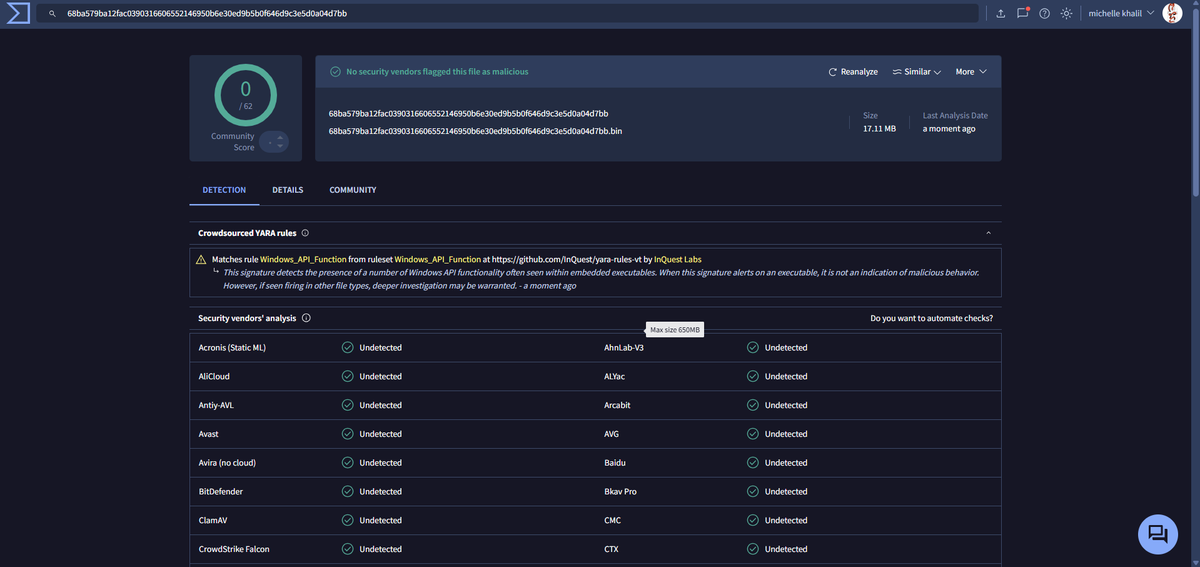Click Undetected check icon for ClamAV
Image resolution: width=1200 pixels, height=567 pixels.
(x=347, y=520)
